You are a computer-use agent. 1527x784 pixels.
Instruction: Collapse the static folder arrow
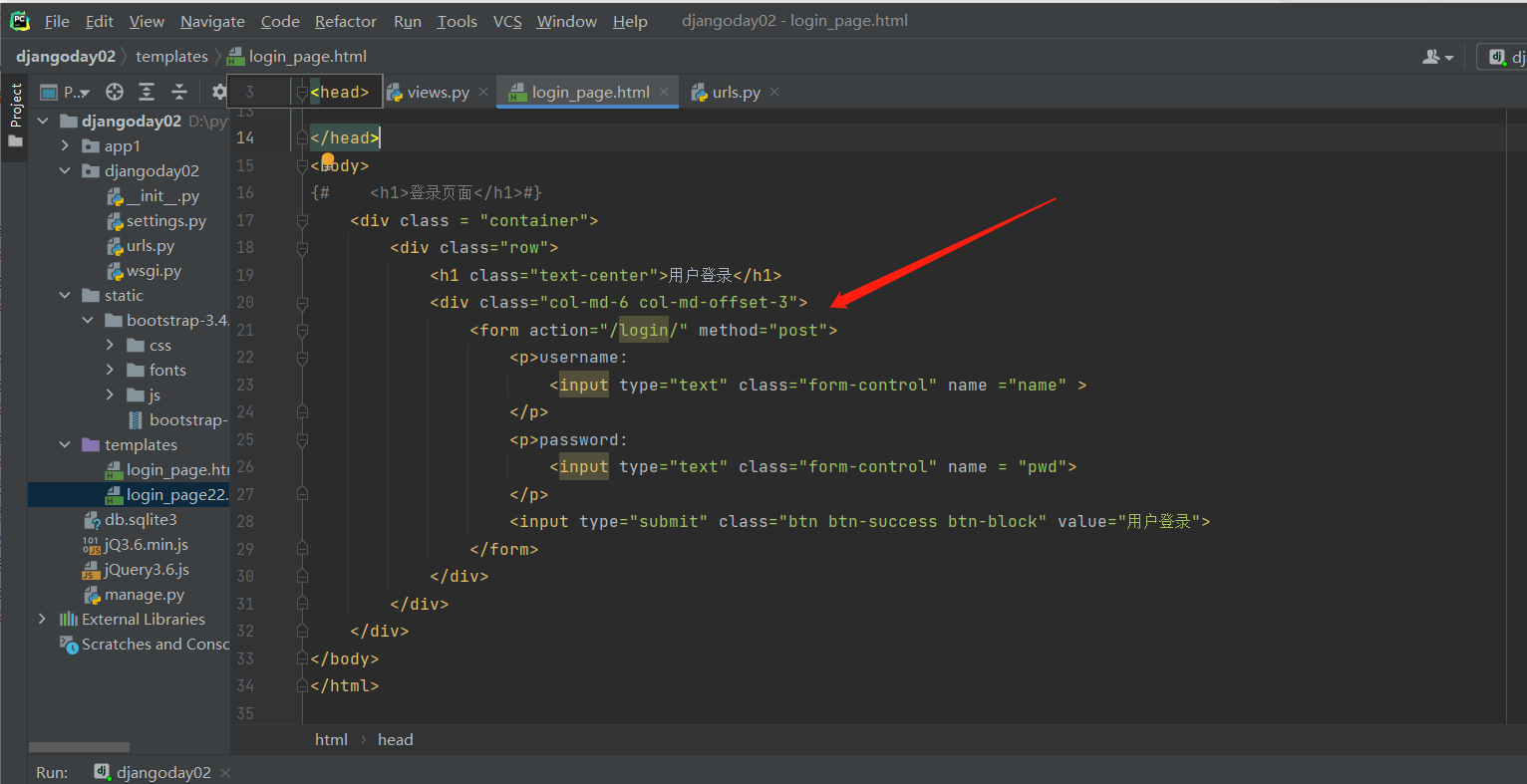pyautogui.click(x=65, y=296)
